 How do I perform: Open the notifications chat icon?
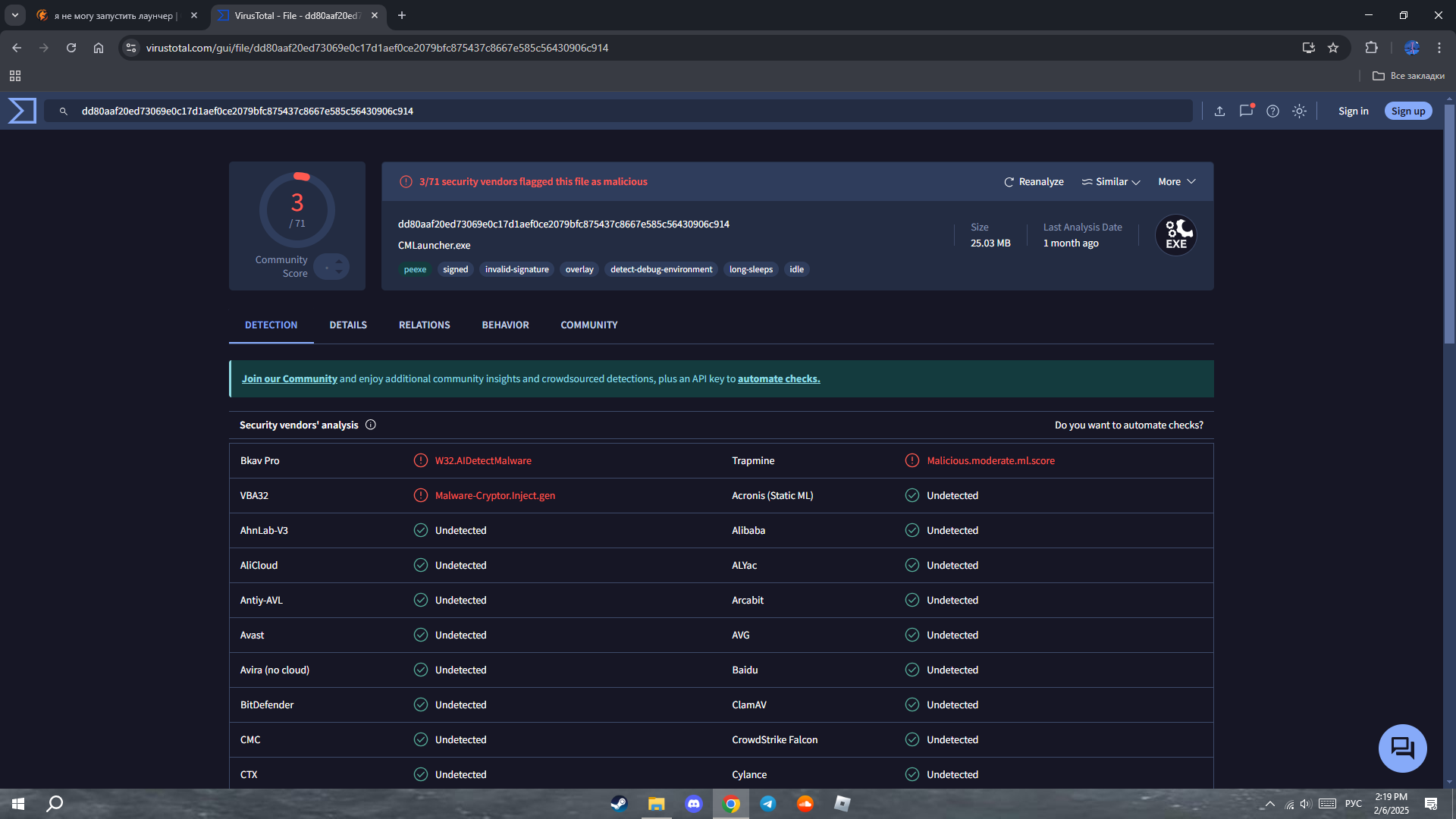(x=1246, y=111)
